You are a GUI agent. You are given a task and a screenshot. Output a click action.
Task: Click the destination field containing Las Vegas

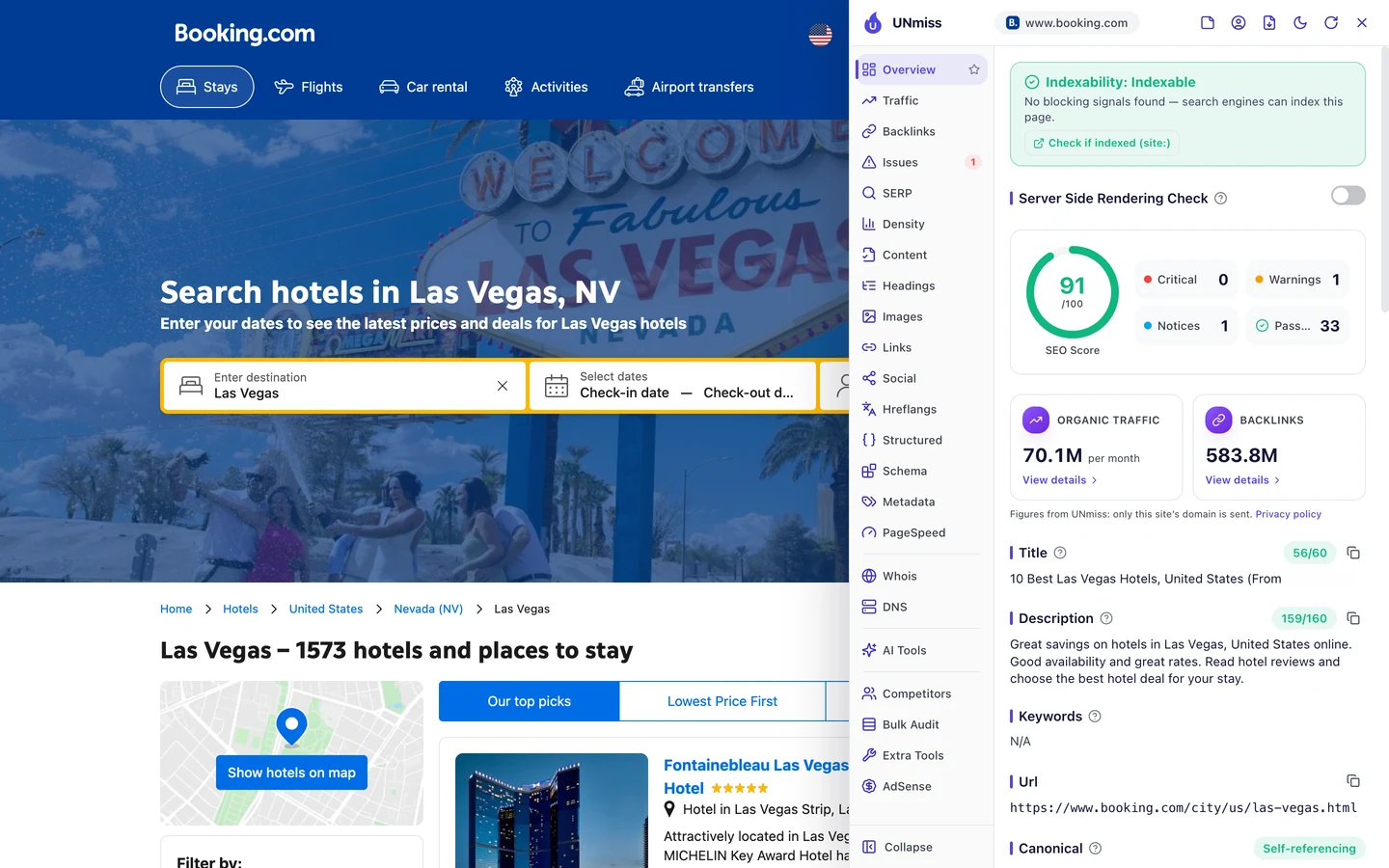pyautogui.click(x=345, y=386)
